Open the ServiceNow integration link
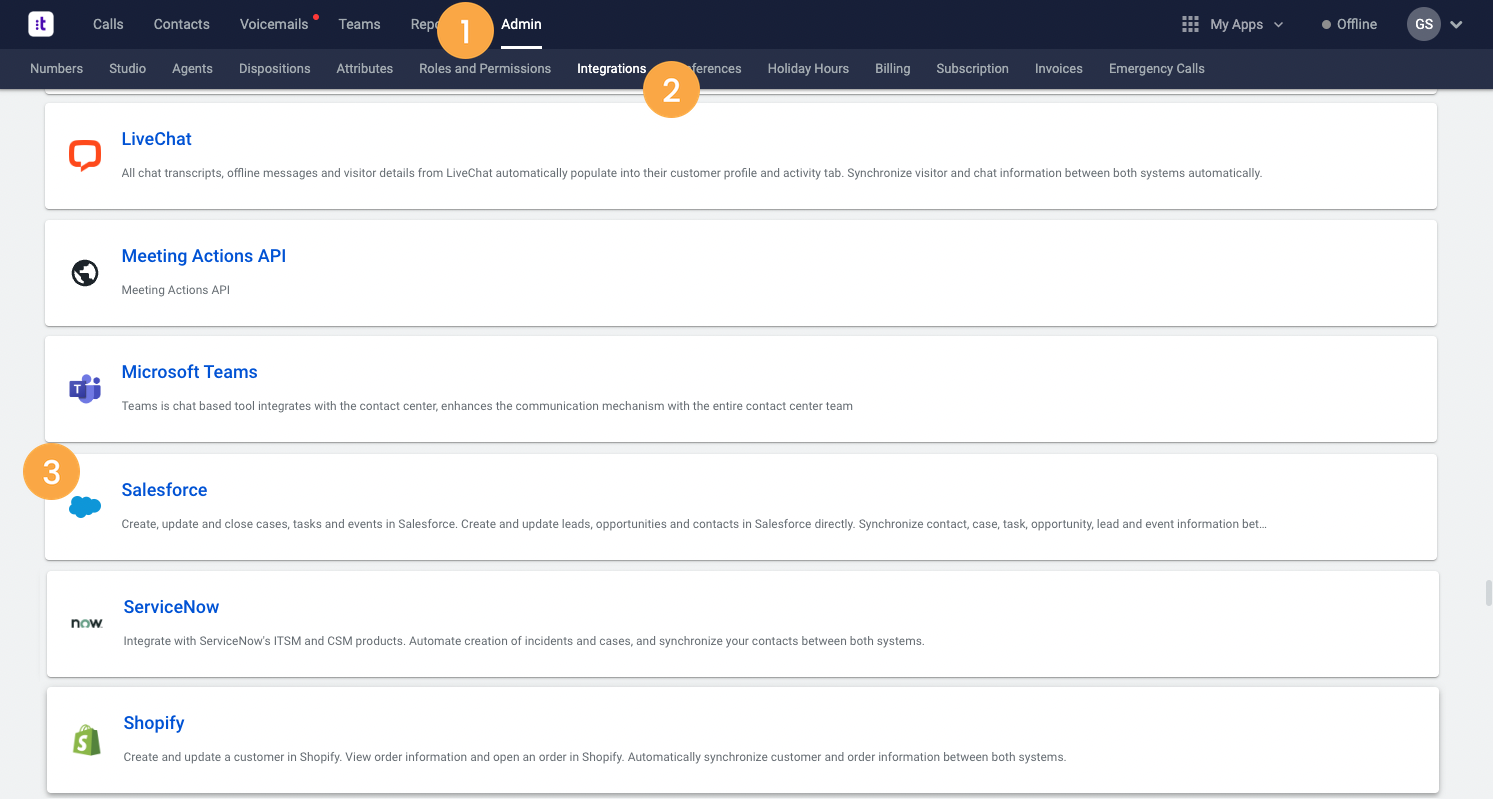 click(x=171, y=607)
